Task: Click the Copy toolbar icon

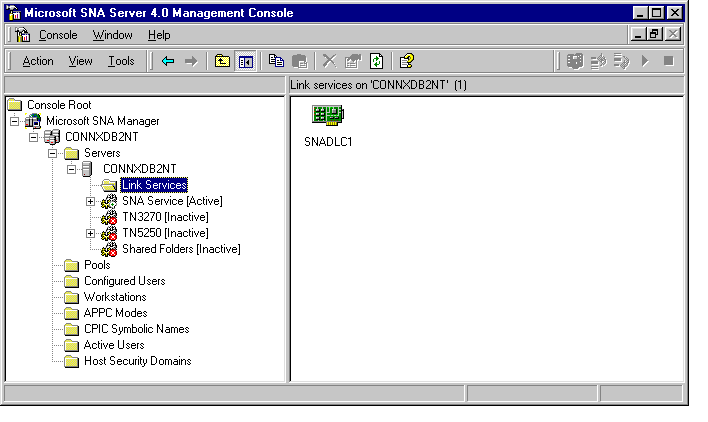Action: point(276,61)
